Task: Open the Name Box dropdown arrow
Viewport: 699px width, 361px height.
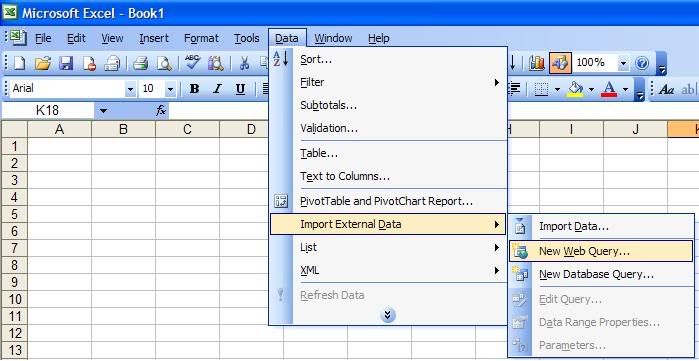Action: pyautogui.click(x=103, y=111)
